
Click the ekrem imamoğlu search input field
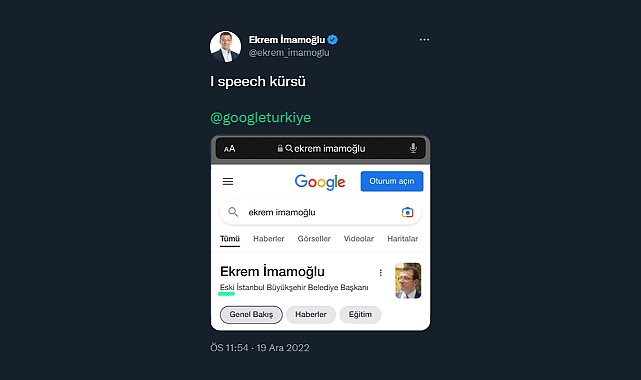click(320, 212)
